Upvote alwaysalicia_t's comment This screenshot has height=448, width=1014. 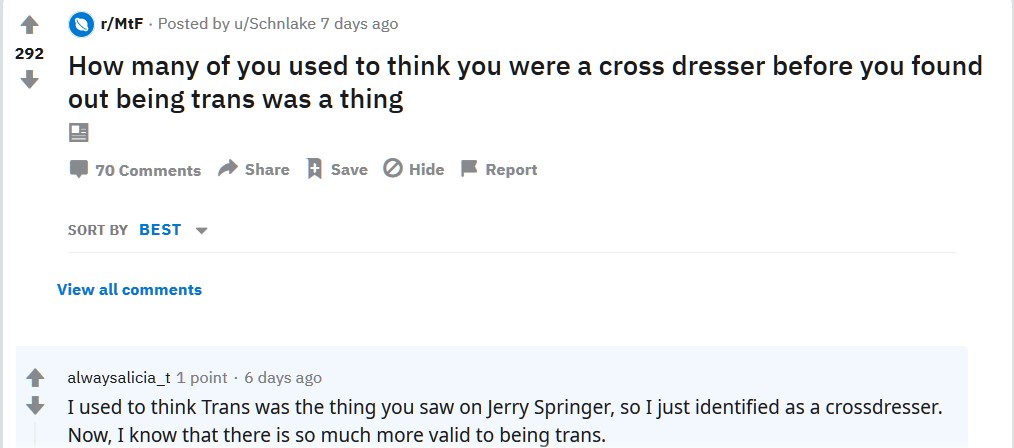tap(35, 378)
